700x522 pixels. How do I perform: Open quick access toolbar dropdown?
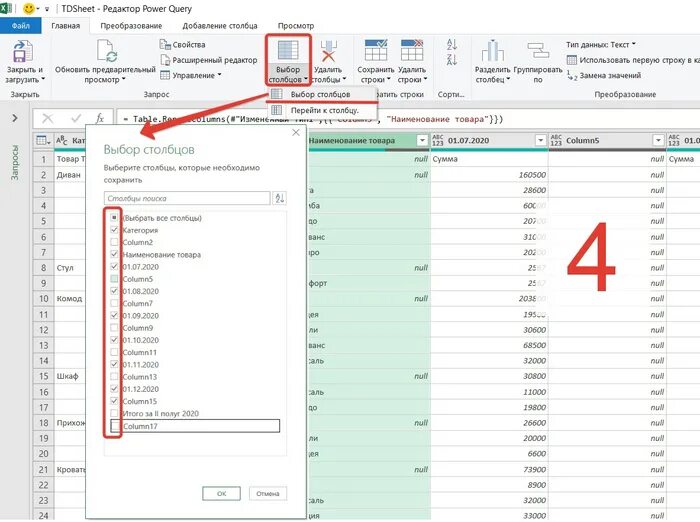[x=46, y=8]
